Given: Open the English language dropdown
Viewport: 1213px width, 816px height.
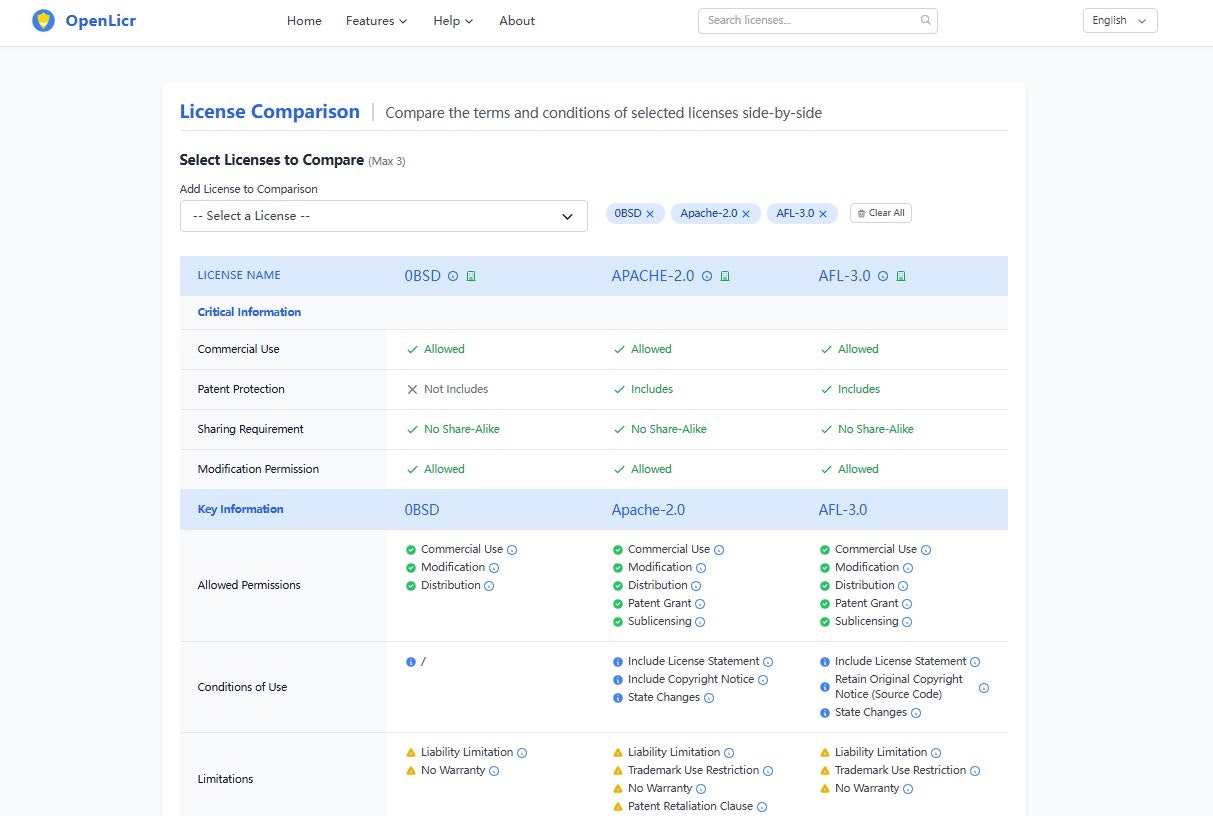Looking at the screenshot, I should (1120, 20).
